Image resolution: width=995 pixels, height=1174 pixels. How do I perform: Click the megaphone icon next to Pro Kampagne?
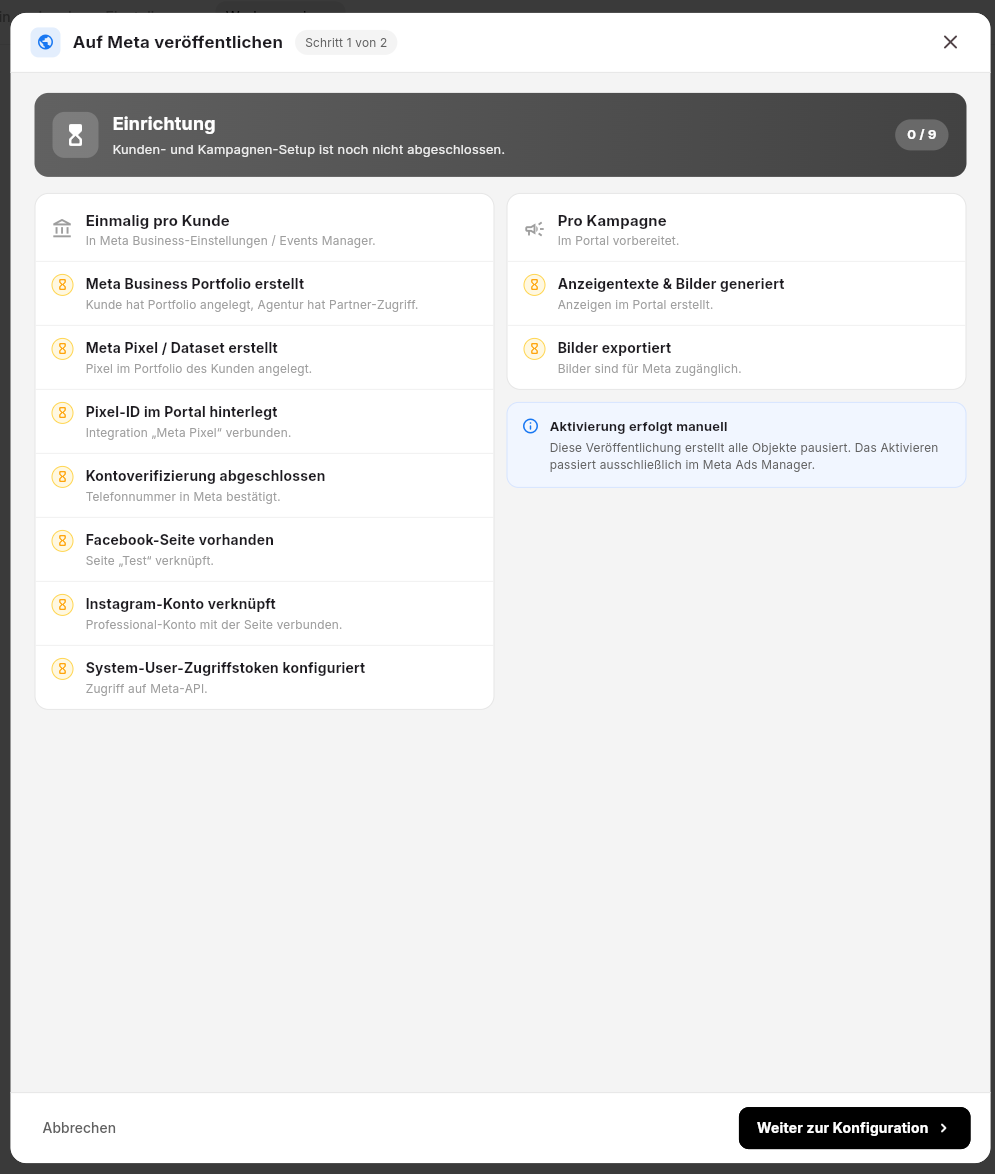[x=534, y=229]
